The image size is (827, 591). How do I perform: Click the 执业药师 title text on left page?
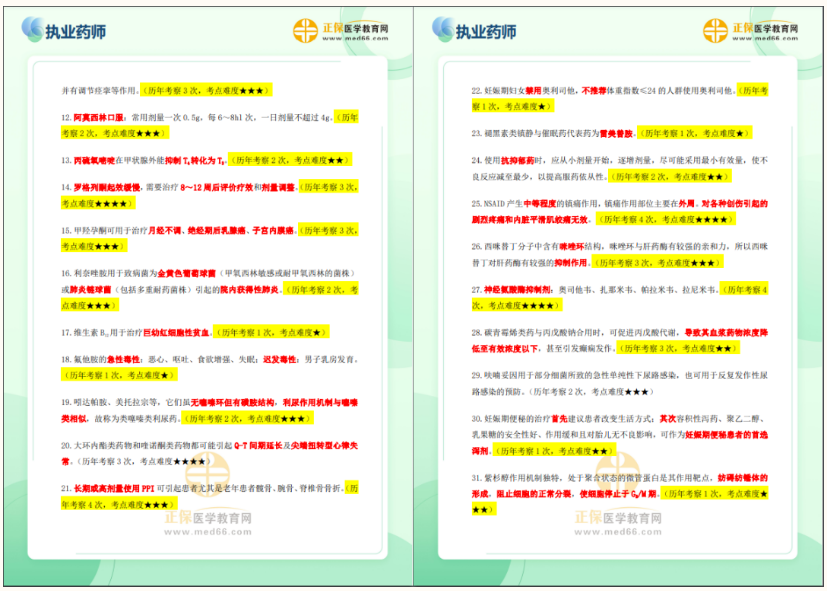pyautogui.click(x=75, y=31)
